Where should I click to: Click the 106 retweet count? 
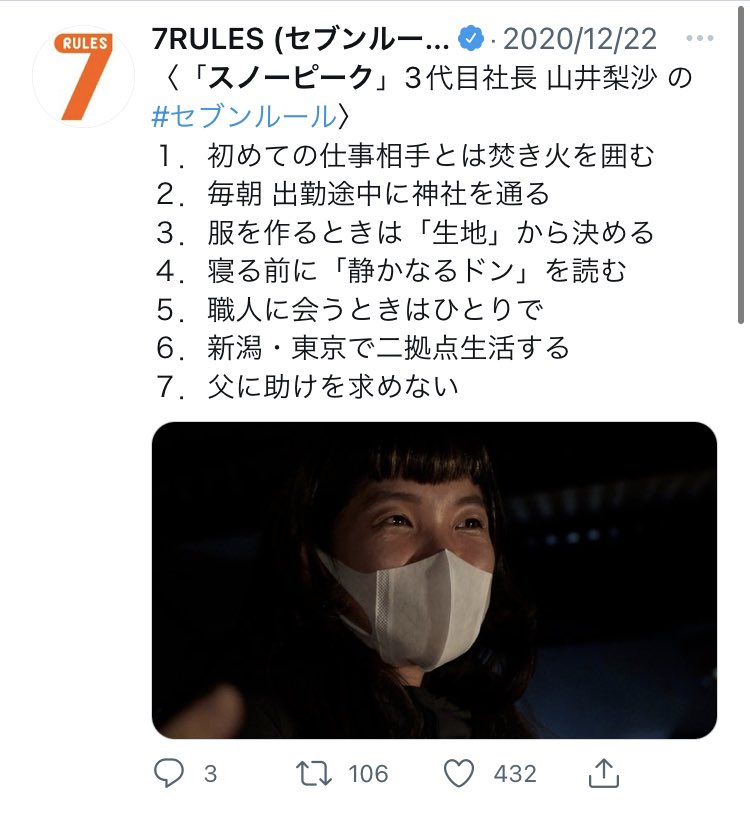[368, 774]
